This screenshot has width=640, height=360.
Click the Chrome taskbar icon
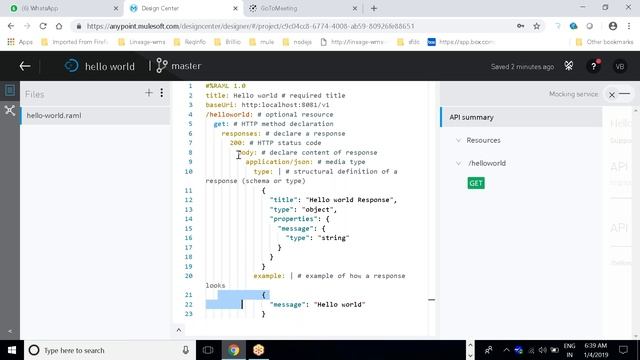pos(234,350)
